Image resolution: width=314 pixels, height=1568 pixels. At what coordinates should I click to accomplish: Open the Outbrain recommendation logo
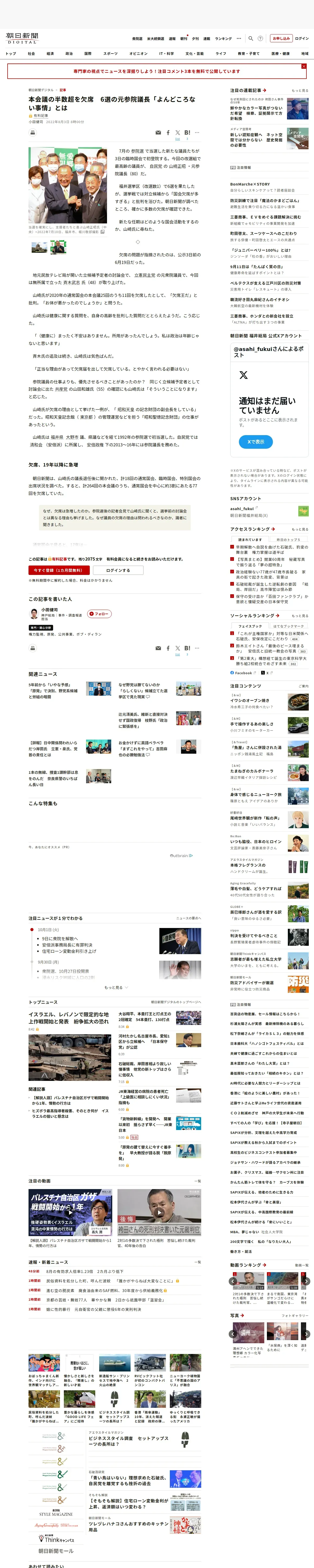181,855
